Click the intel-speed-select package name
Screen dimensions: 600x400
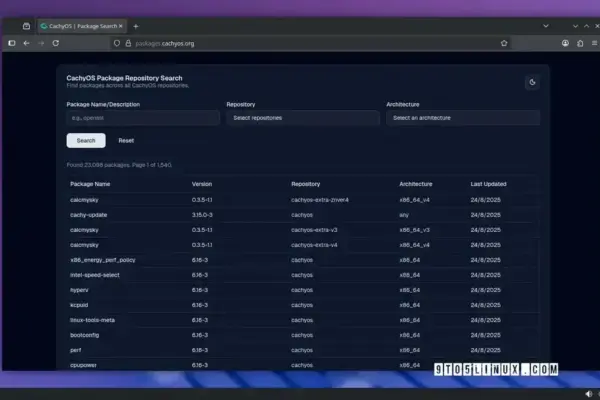95,275
